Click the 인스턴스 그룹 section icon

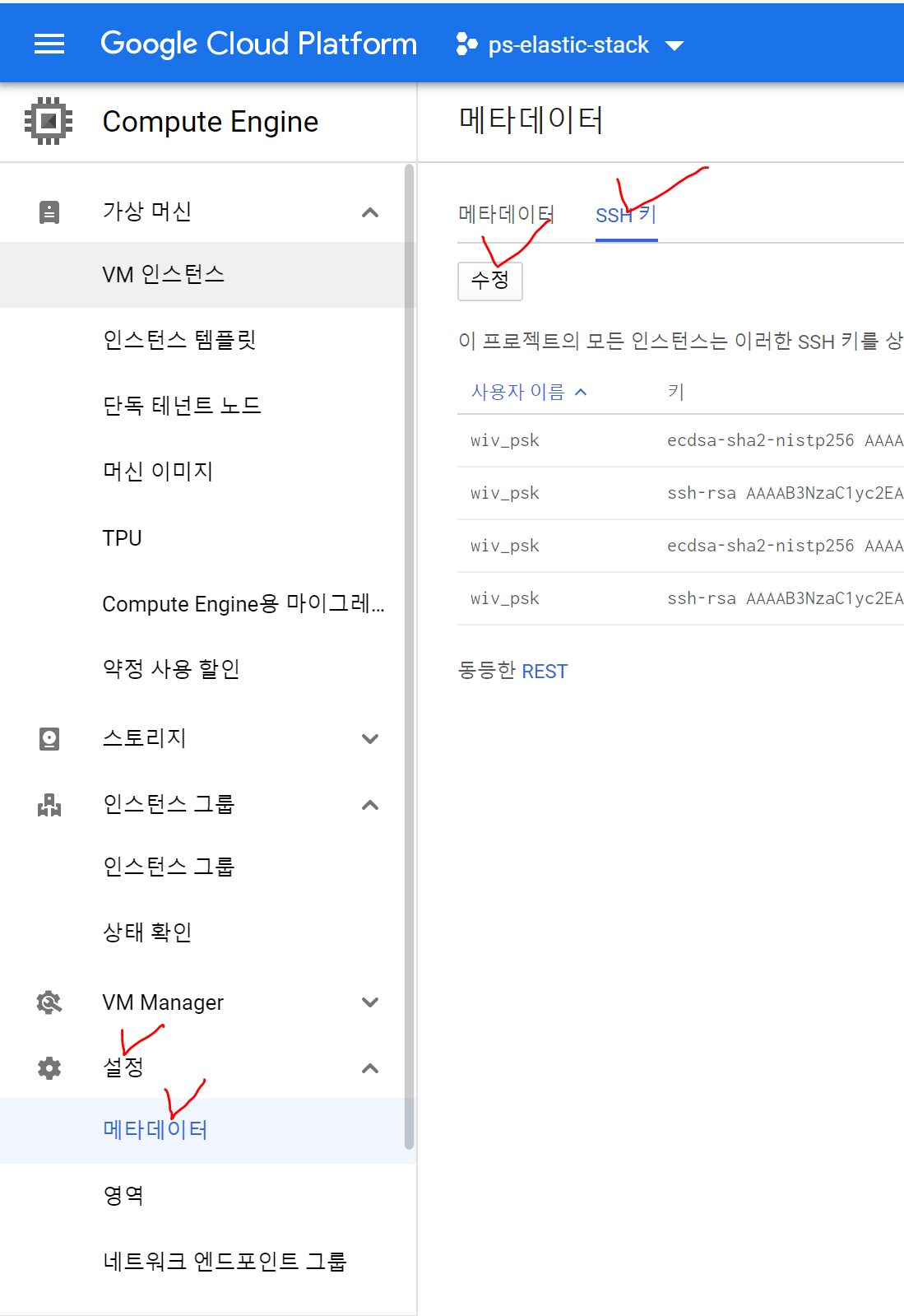tap(49, 804)
